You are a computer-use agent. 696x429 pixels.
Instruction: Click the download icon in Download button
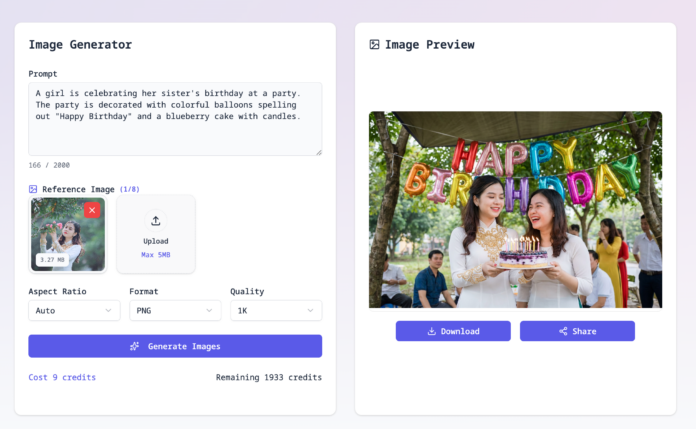pyautogui.click(x=432, y=331)
